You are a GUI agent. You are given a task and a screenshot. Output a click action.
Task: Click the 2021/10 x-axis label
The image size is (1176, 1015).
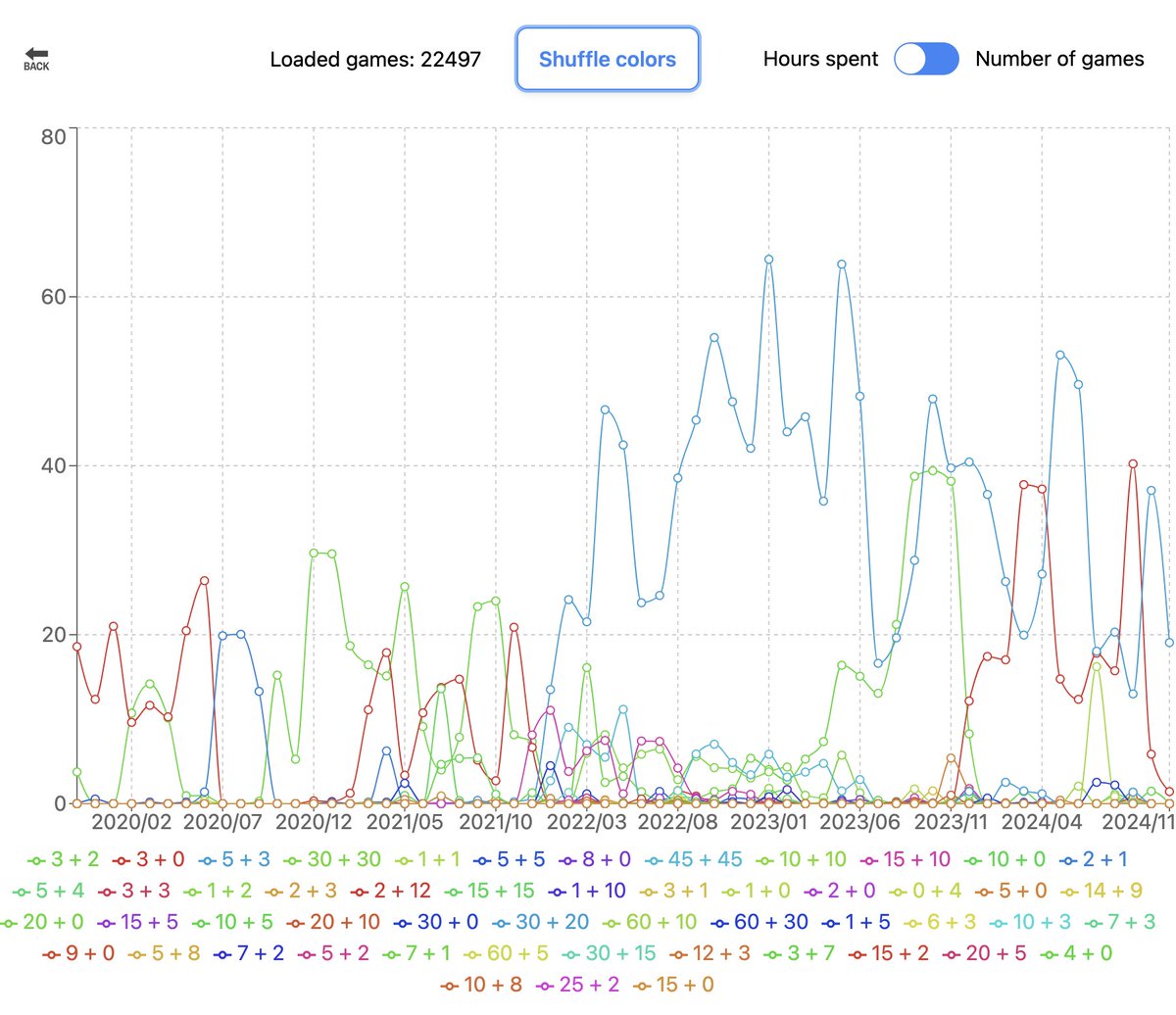(x=496, y=822)
